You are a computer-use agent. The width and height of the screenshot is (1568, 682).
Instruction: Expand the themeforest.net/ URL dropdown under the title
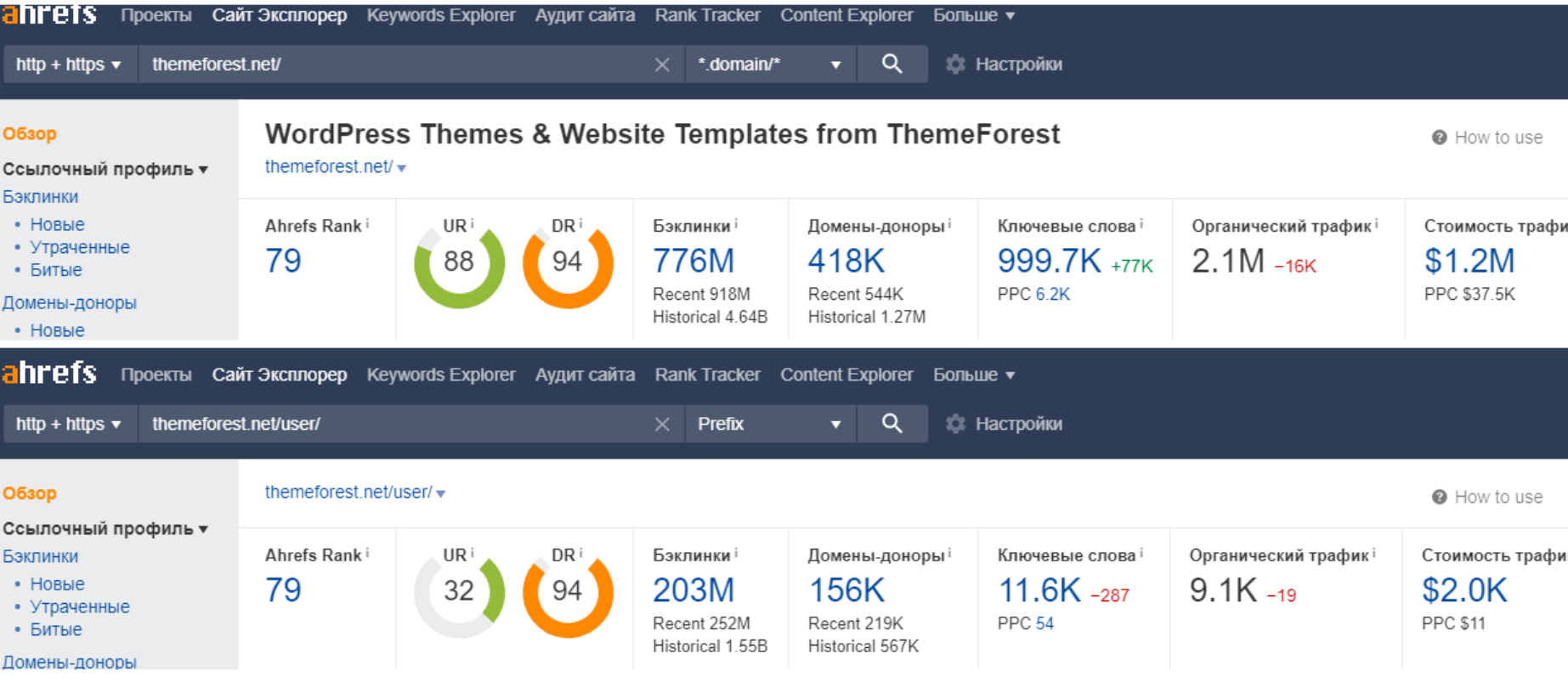402,168
